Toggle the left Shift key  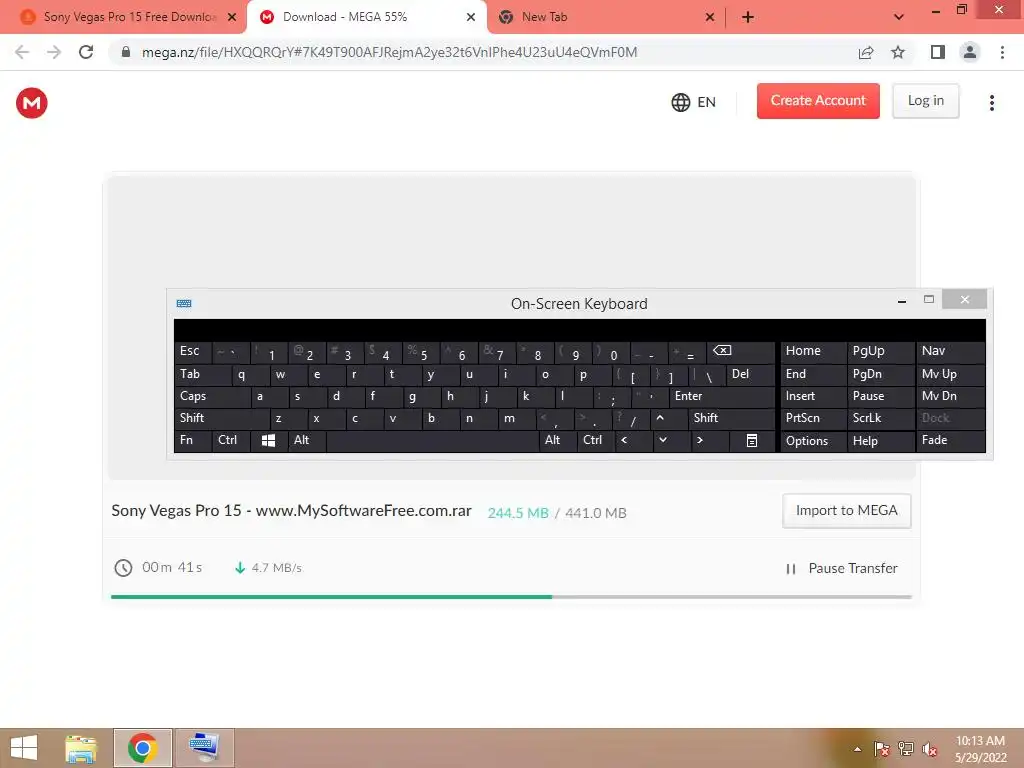coord(221,419)
